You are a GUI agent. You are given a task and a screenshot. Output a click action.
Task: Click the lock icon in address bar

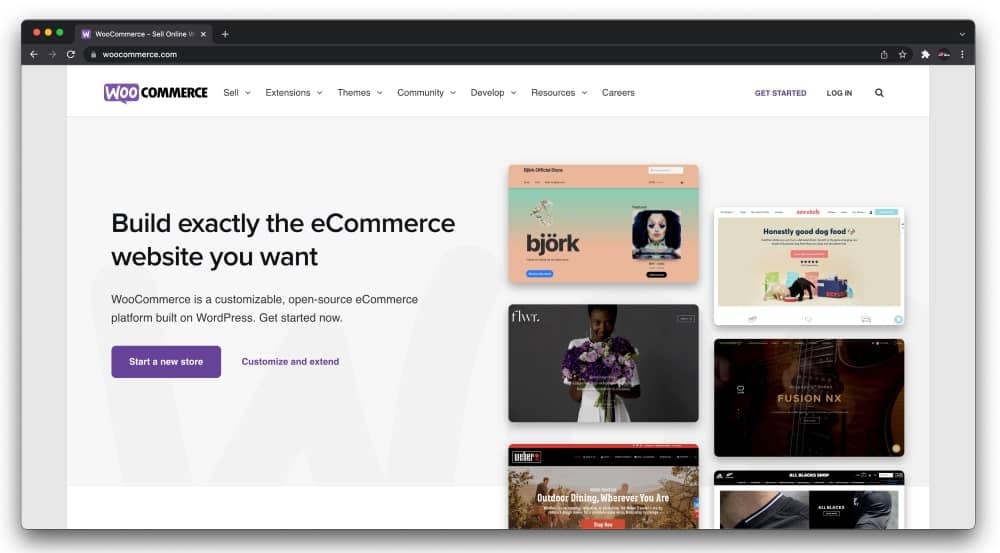[x=93, y=55]
